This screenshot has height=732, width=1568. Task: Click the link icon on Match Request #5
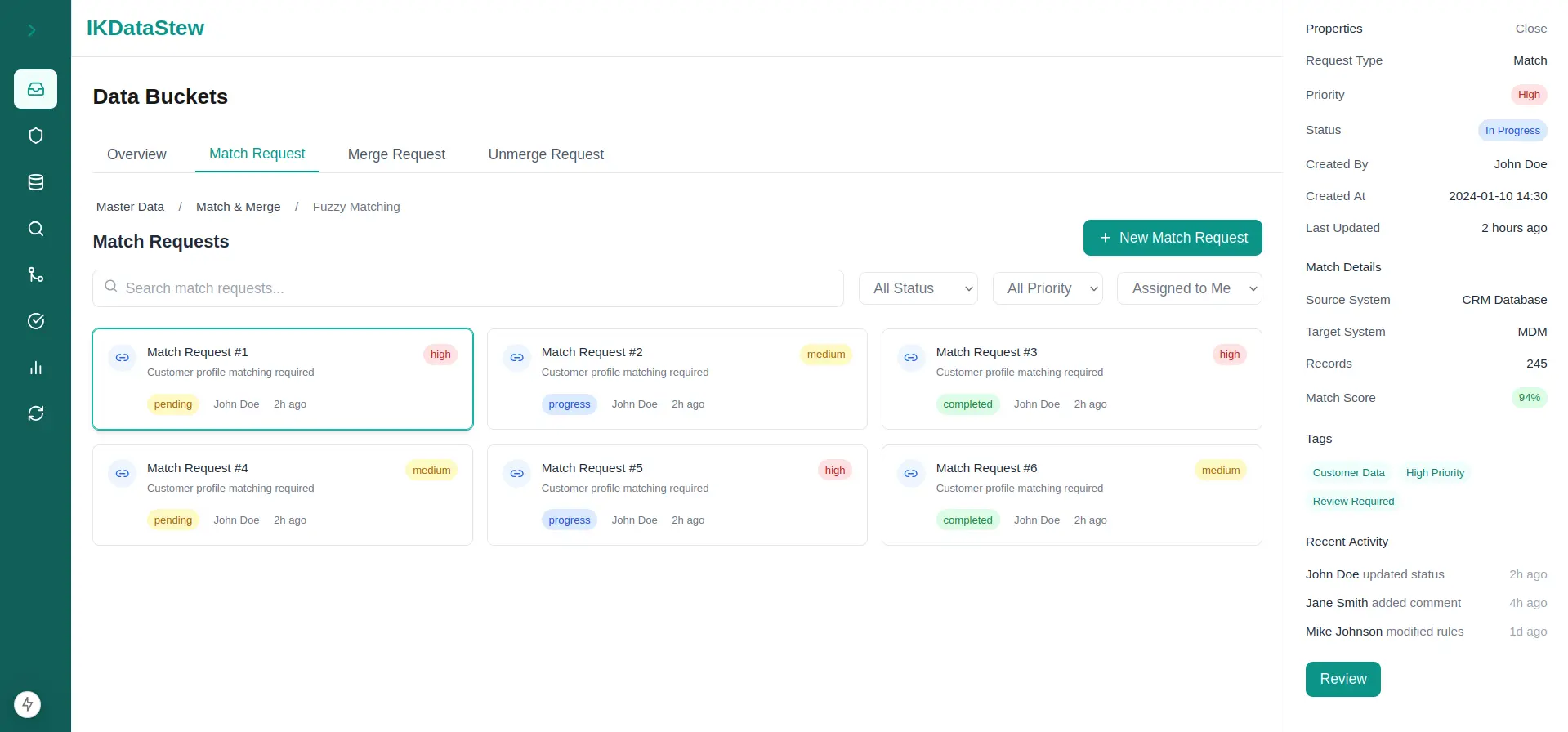(516, 473)
